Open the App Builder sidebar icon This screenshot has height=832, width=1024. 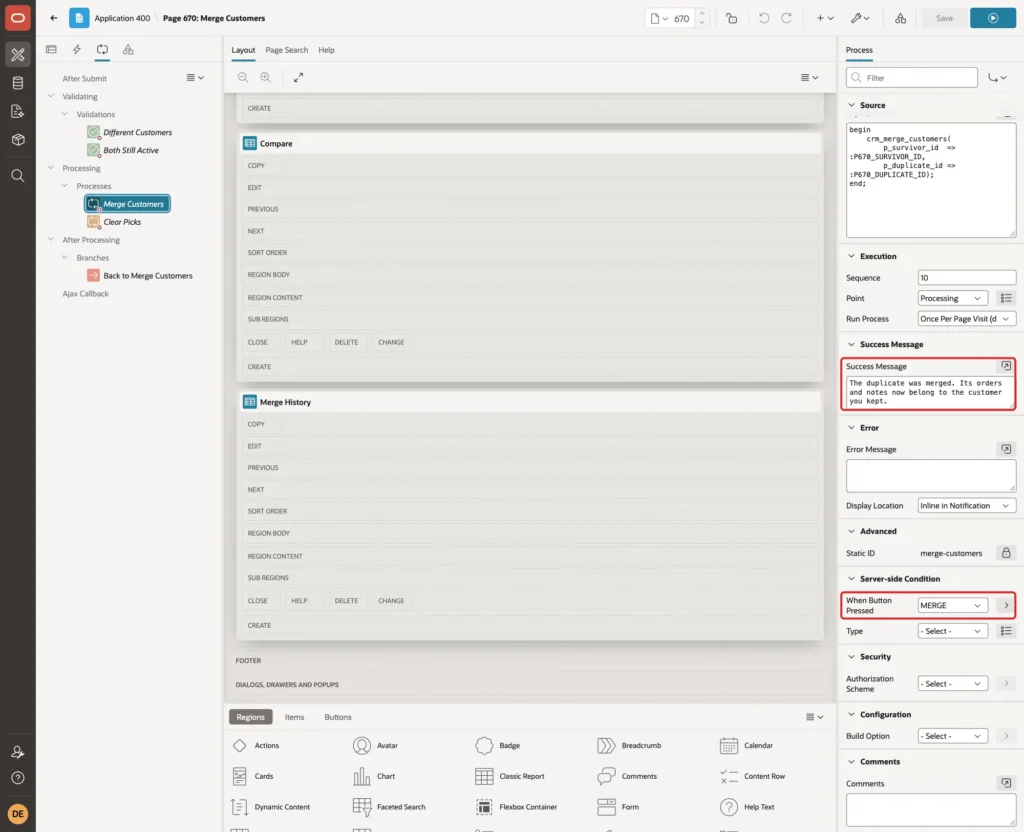click(18, 55)
